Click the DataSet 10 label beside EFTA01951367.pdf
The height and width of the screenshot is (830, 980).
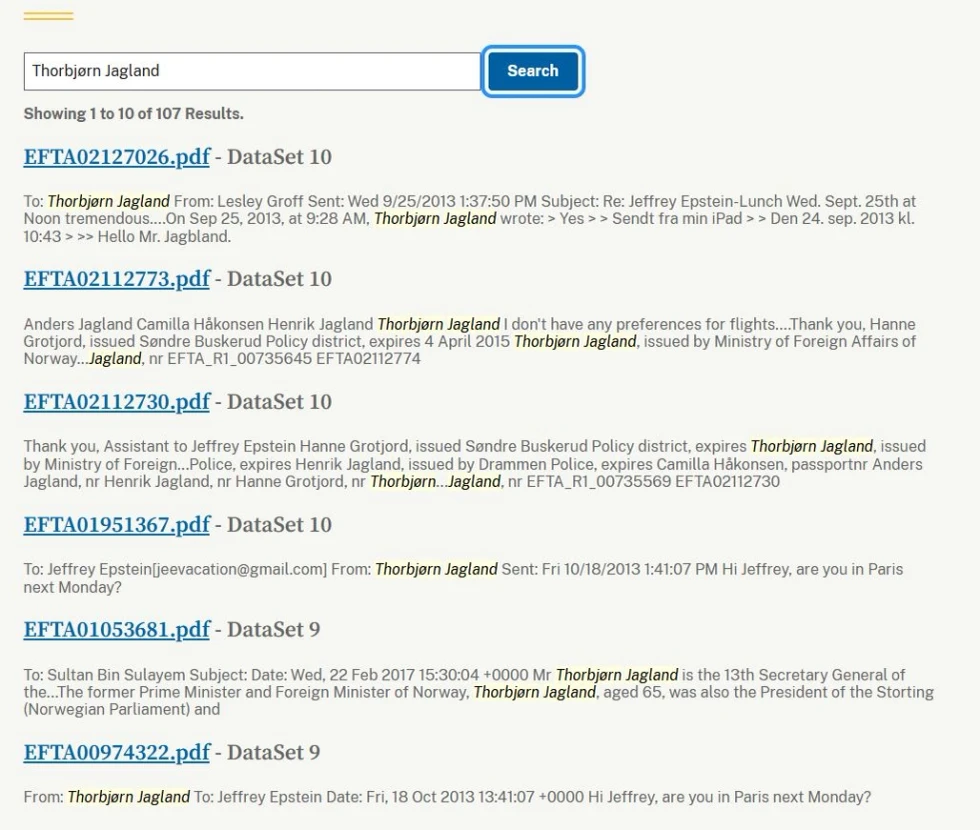coord(279,525)
